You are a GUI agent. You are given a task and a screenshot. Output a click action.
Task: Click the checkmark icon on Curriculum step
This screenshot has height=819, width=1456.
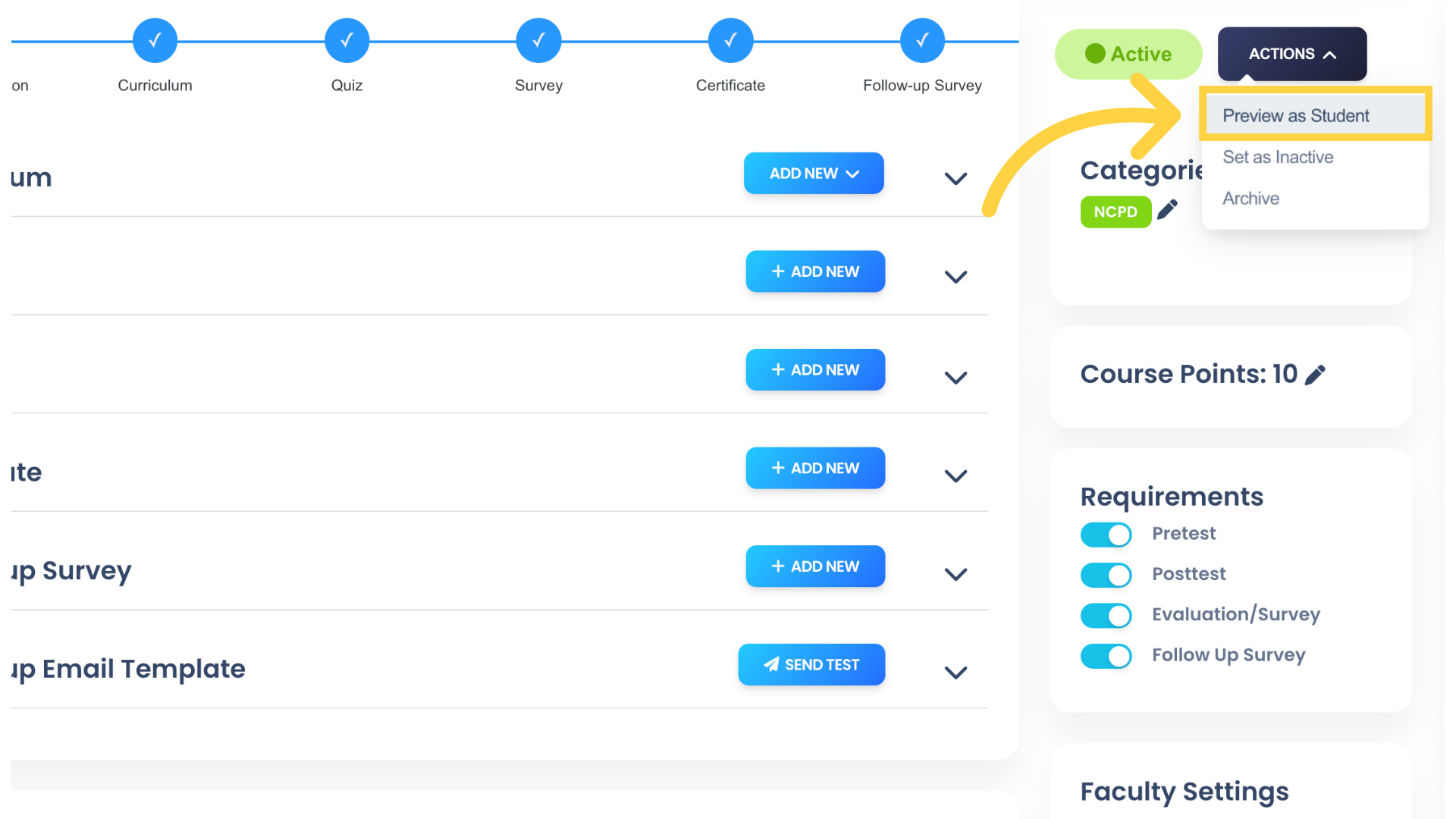(155, 39)
